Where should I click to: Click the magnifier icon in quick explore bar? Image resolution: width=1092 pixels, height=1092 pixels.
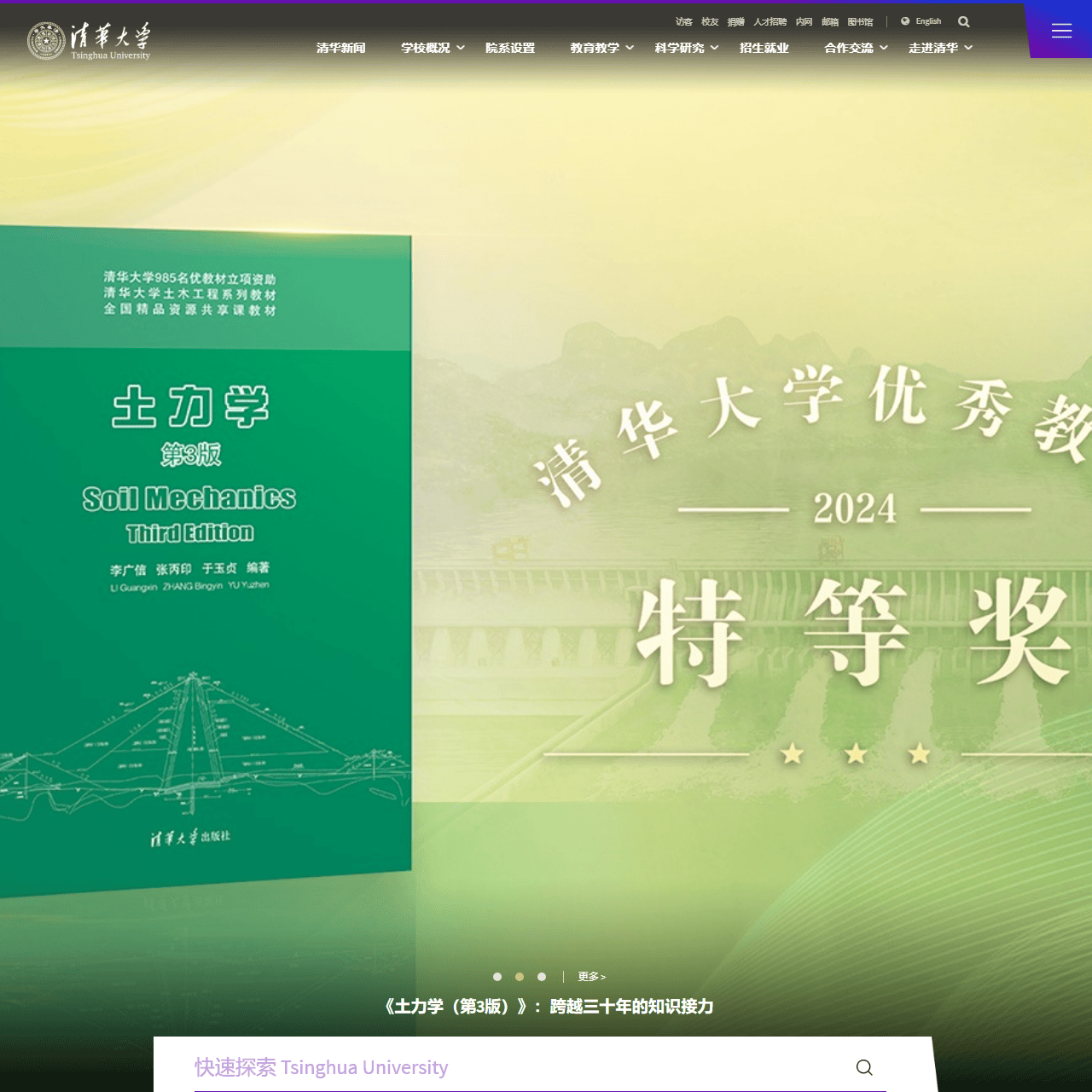[x=864, y=1067]
